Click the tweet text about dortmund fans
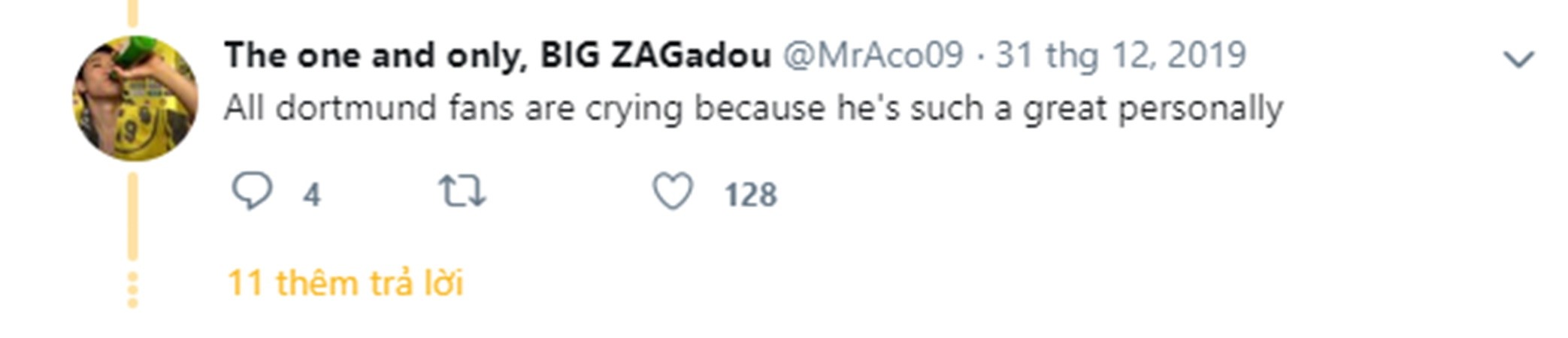This screenshot has height=338, width=1568. pos(752,108)
